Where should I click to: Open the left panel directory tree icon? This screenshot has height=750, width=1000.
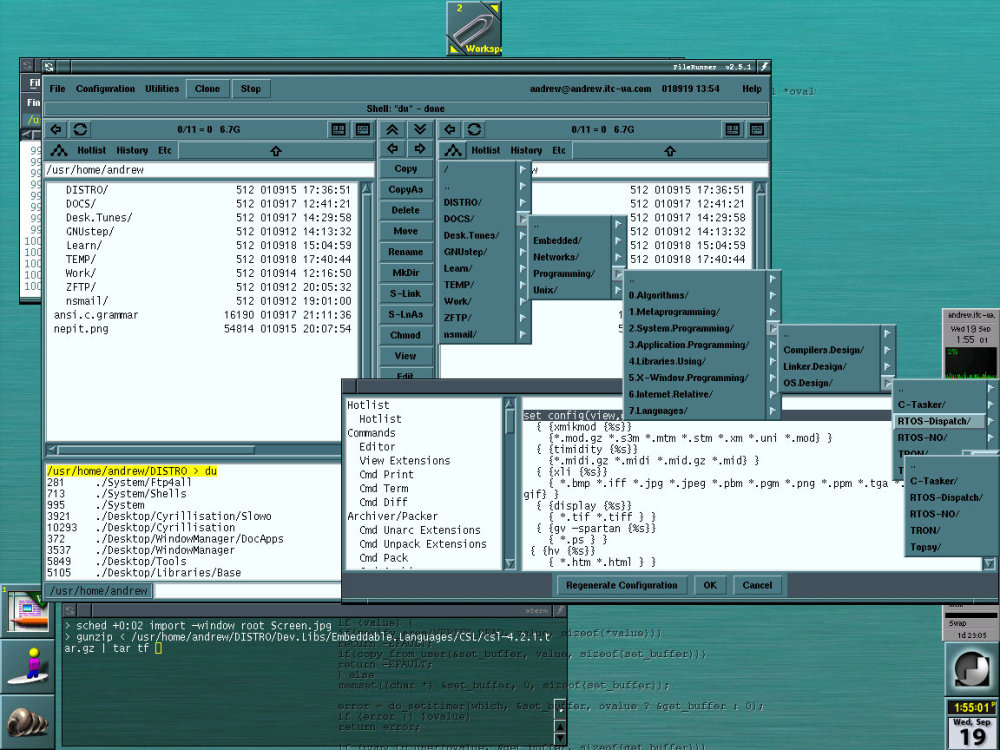tap(59, 151)
